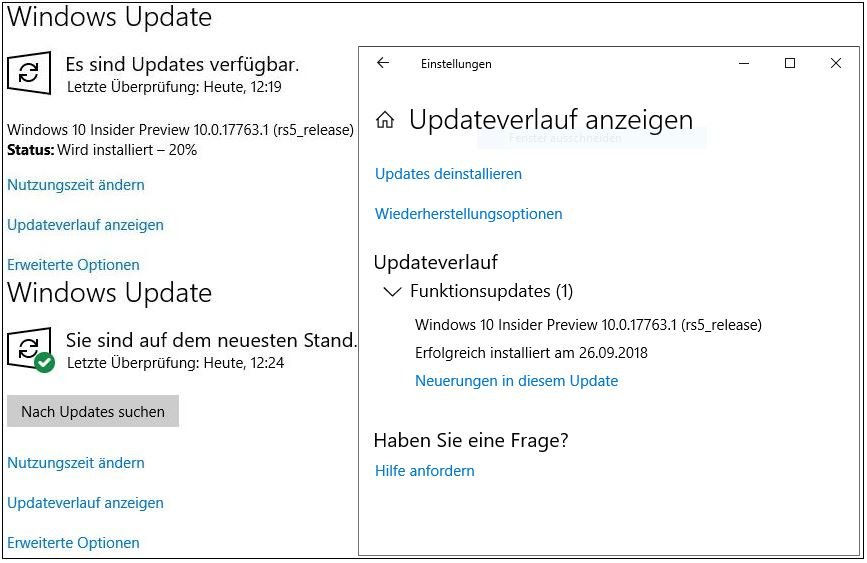This screenshot has height=563, width=867.
Task: Go back using the Einstellungen back arrow
Action: [x=382, y=63]
